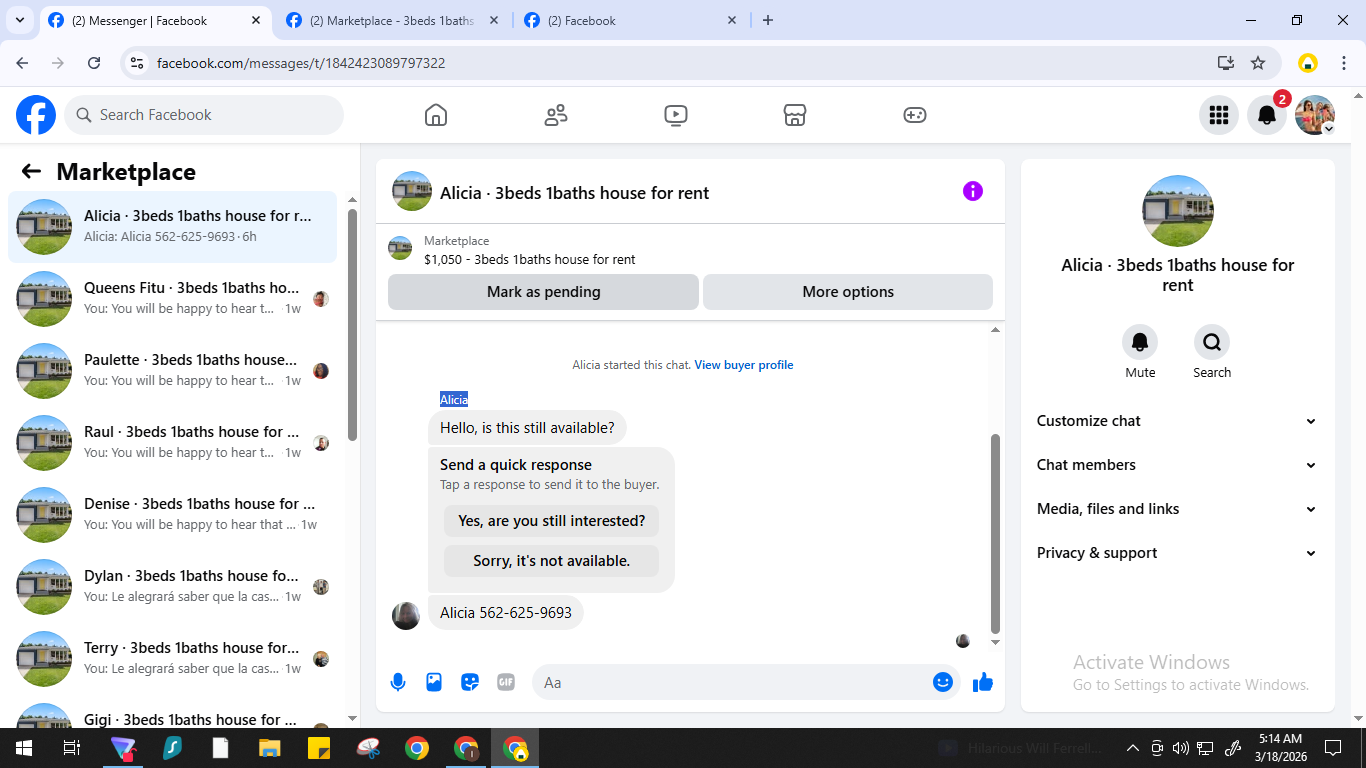
Task: Open the Gaming controller icon
Action: (x=915, y=115)
